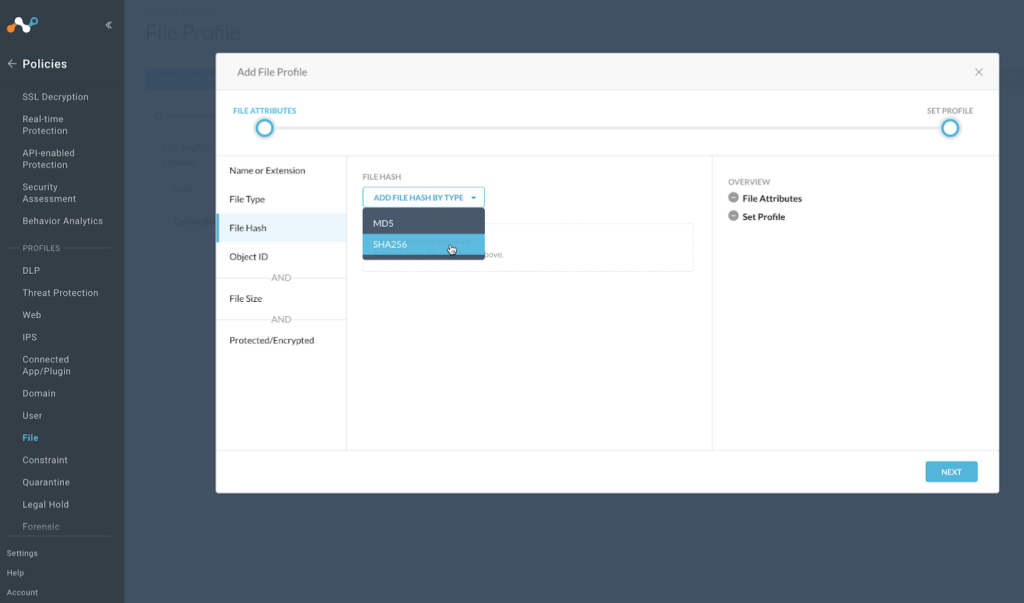Choose SHA256 from the hash type menu
The image size is (1024, 603).
tap(423, 244)
